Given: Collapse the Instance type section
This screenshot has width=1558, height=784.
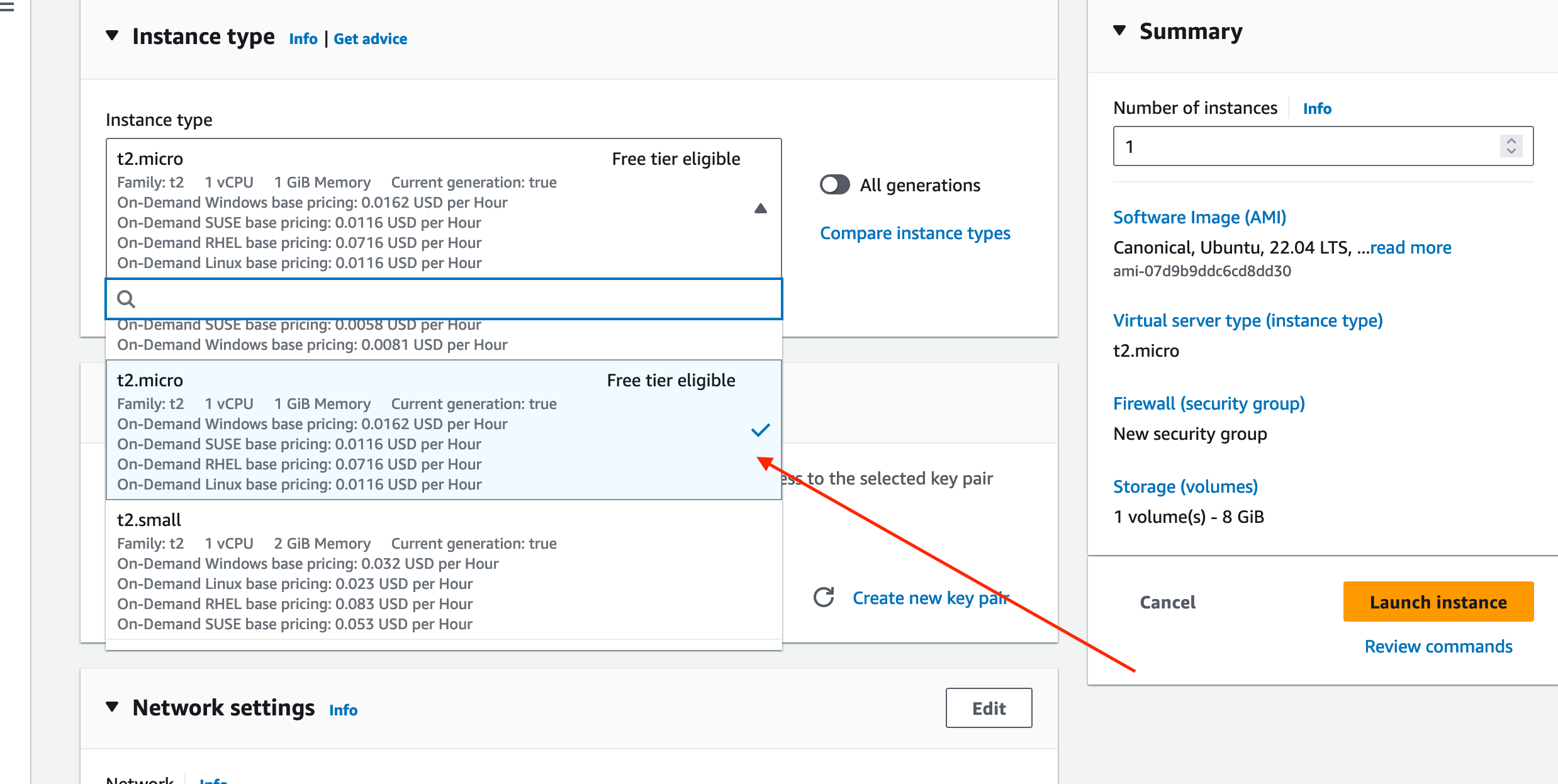Looking at the screenshot, I should tap(113, 36).
